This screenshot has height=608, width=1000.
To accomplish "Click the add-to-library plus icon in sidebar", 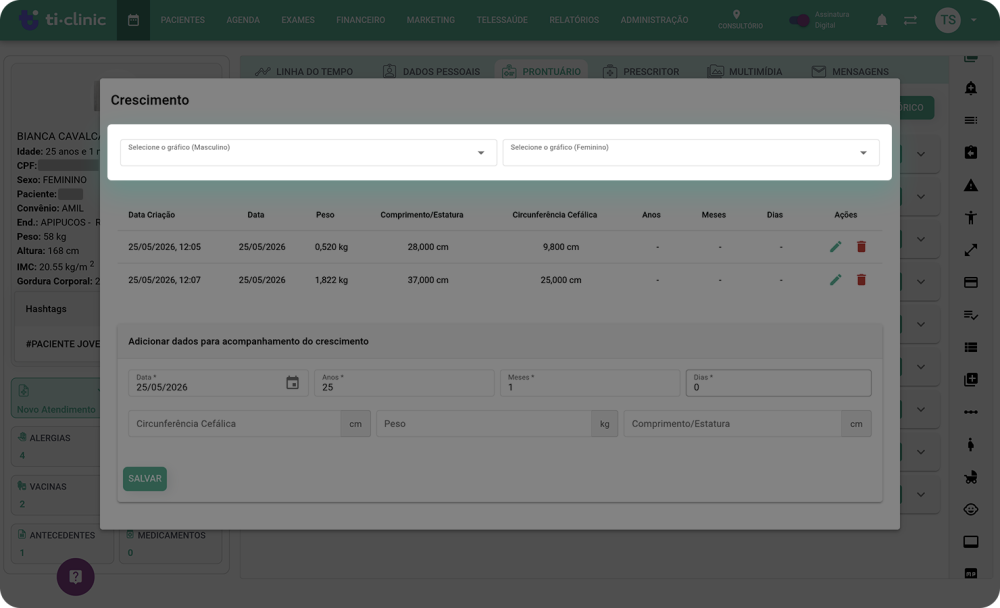I will (x=971, y=380).
